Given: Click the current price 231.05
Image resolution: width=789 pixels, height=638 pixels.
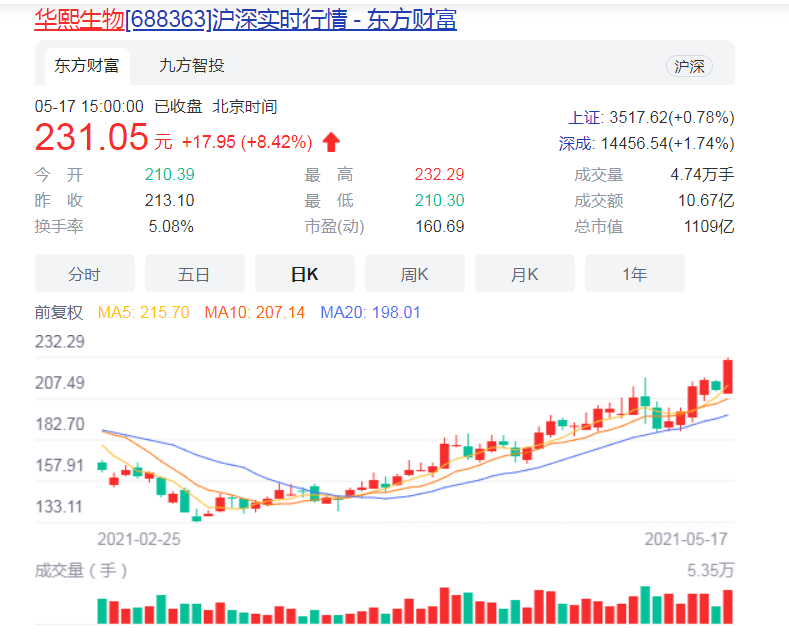Looking at the screenshot, I should (92, 137).
